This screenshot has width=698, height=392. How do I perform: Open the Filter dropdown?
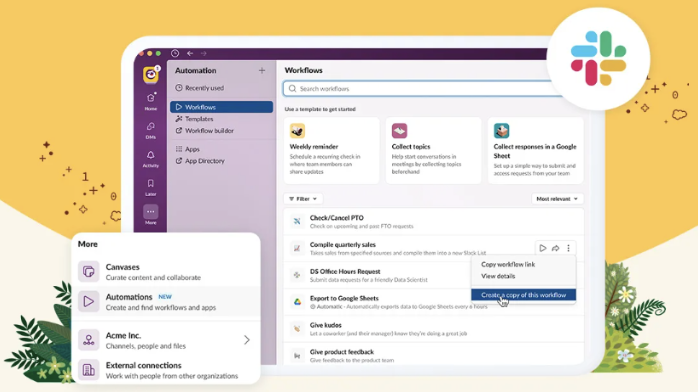303,199
